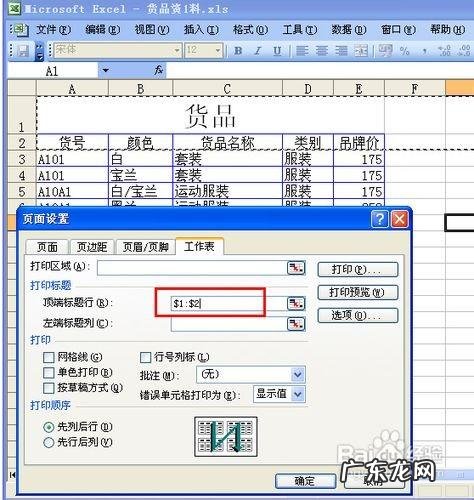Open the 数据 menu
This screenshot has height=500, width=474.
tap(349, 30)
